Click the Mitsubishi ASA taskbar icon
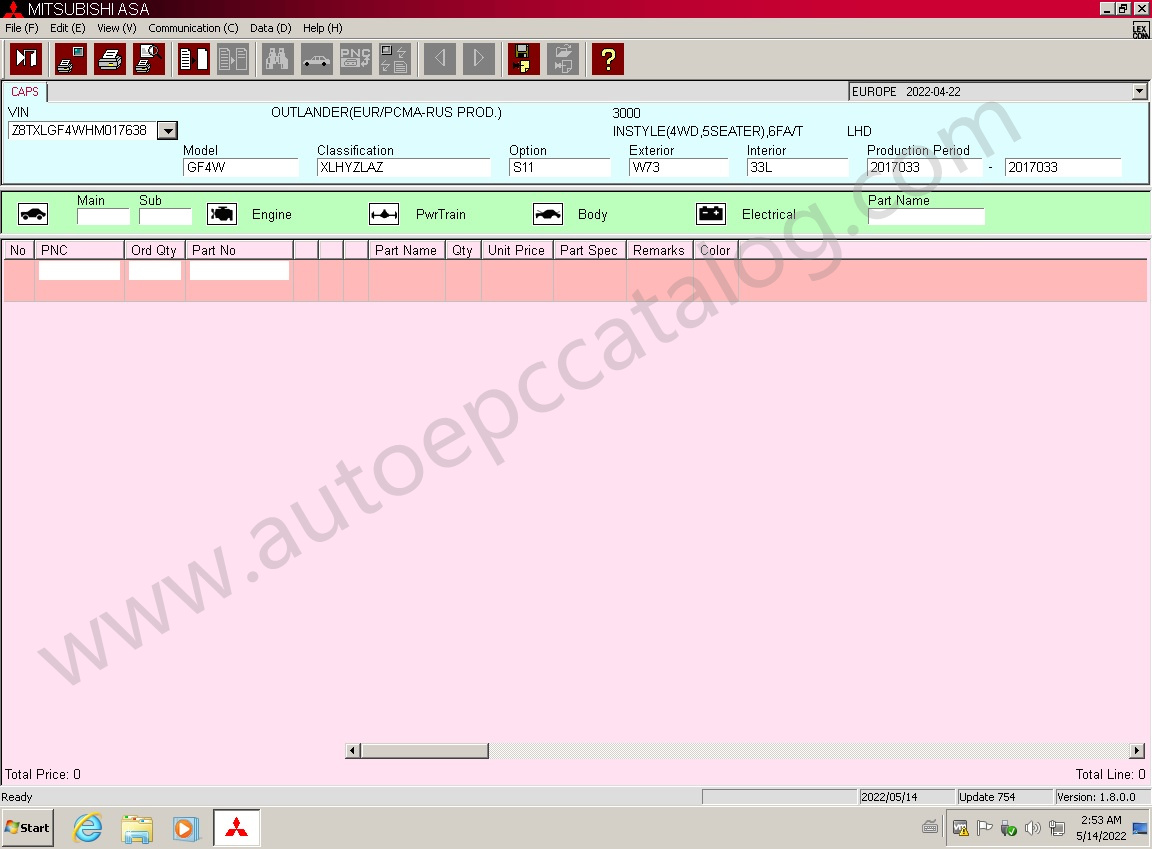This screenshot has width=1152, height=849. 237,828
